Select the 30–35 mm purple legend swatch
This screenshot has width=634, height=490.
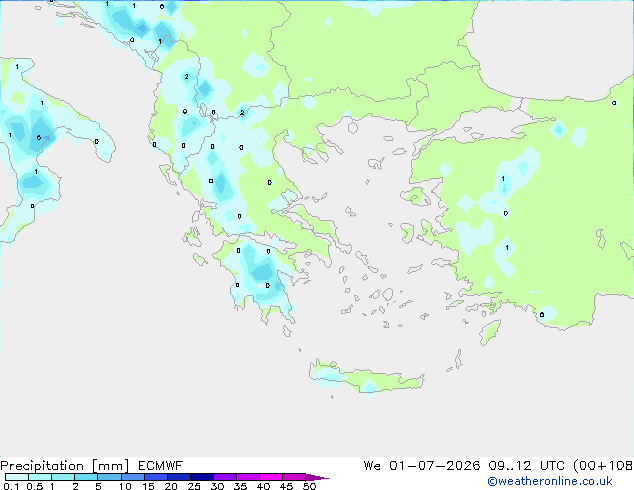[x=224, y=477]
